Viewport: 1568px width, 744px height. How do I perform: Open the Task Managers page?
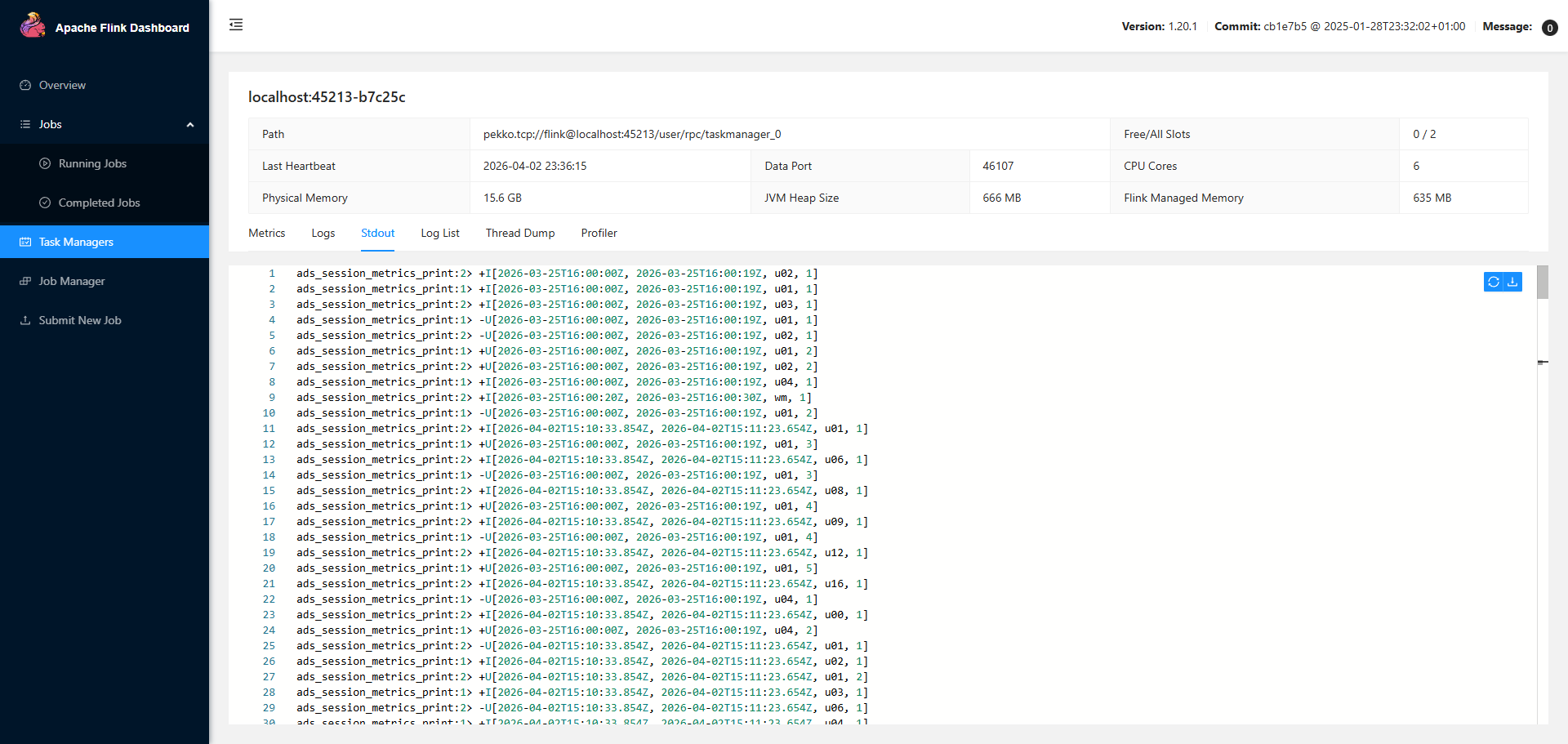coord(76,242)
